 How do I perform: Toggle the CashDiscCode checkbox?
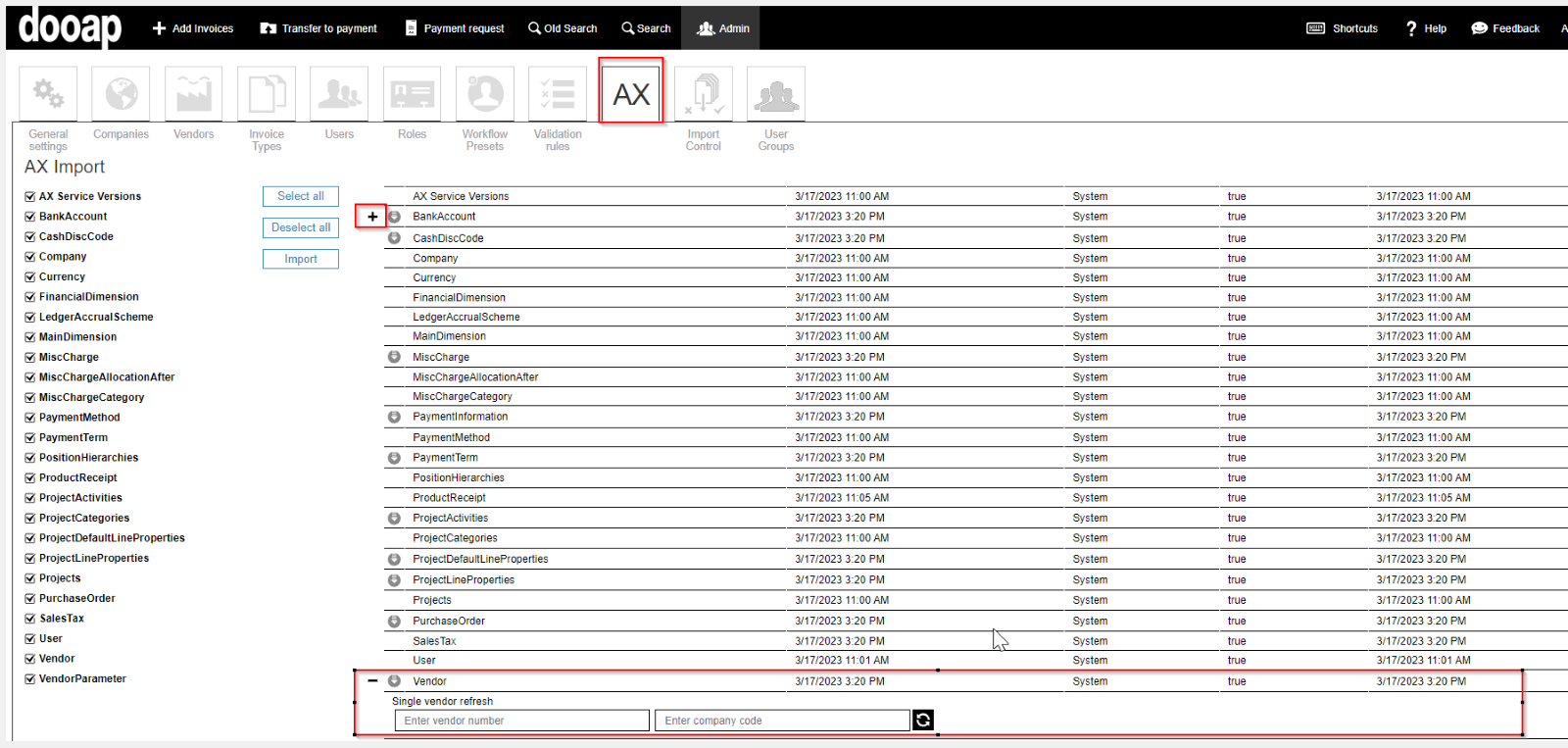click(30, 237)
